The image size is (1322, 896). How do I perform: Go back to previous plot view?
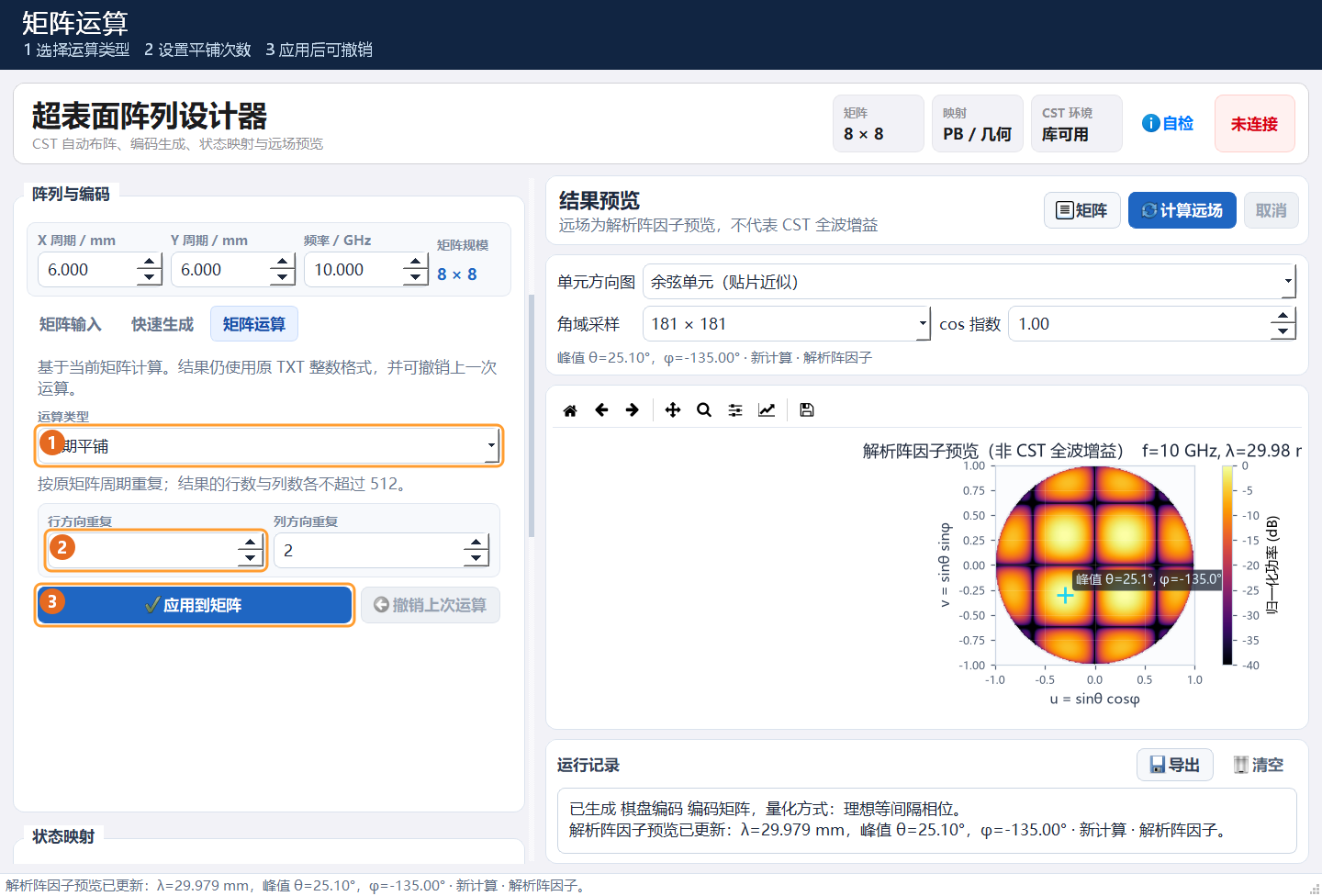601,410
